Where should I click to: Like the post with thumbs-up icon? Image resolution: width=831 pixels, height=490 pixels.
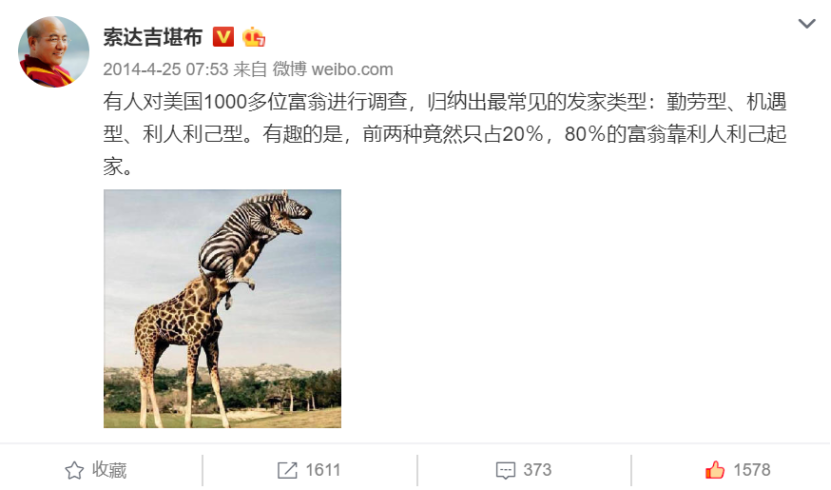point(714,470)
